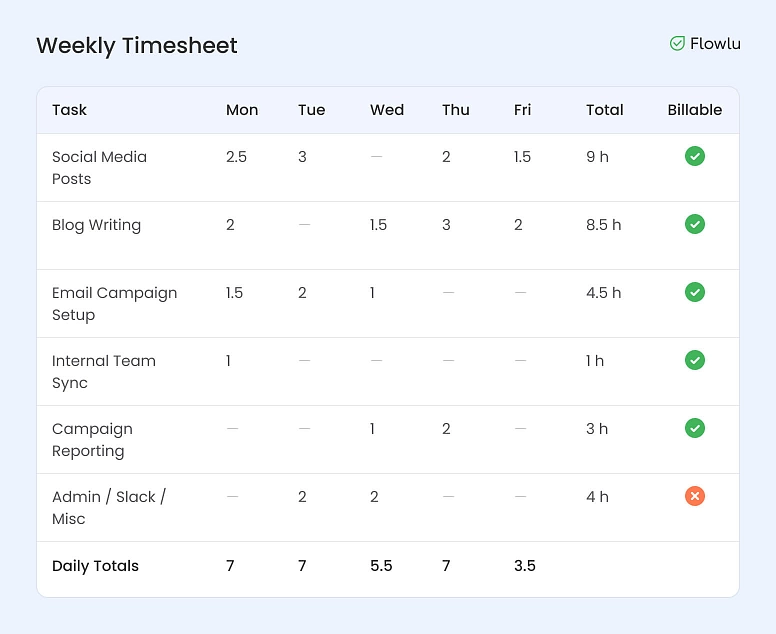This screenshot has width=776, height=634.
Task: Click billable green check for Social Media Posts
Action: [695, 156]
